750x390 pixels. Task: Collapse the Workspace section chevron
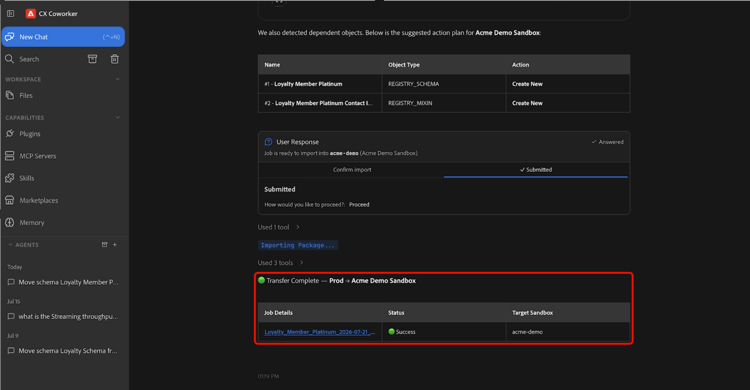(118, 79)
